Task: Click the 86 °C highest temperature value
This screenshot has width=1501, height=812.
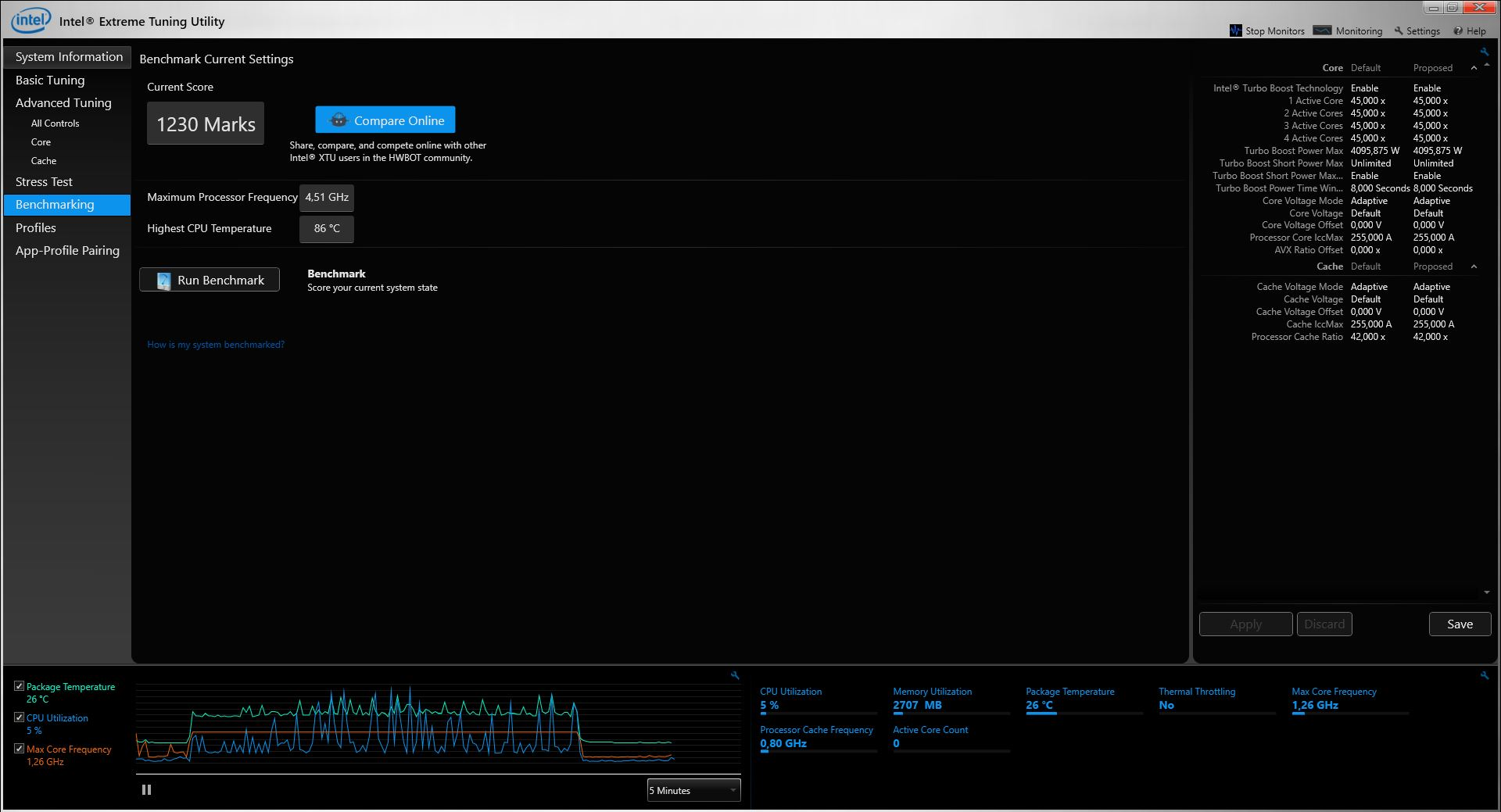Action: (327, 229)
